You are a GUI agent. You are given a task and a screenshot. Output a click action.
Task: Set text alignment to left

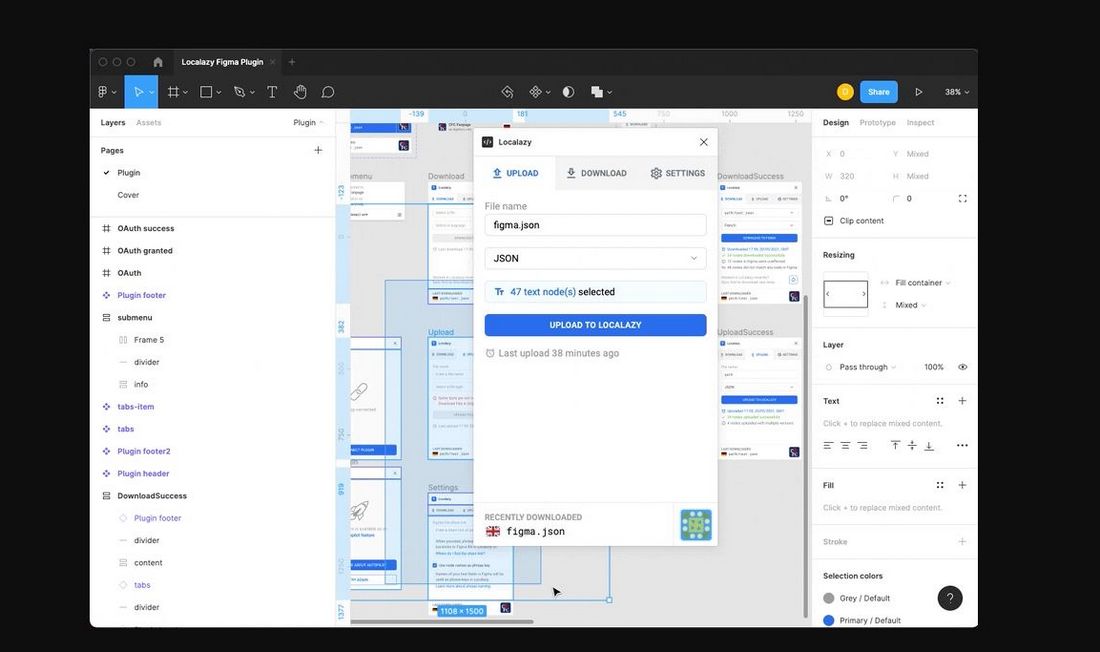pyautogui.click(x=829, y=446)
